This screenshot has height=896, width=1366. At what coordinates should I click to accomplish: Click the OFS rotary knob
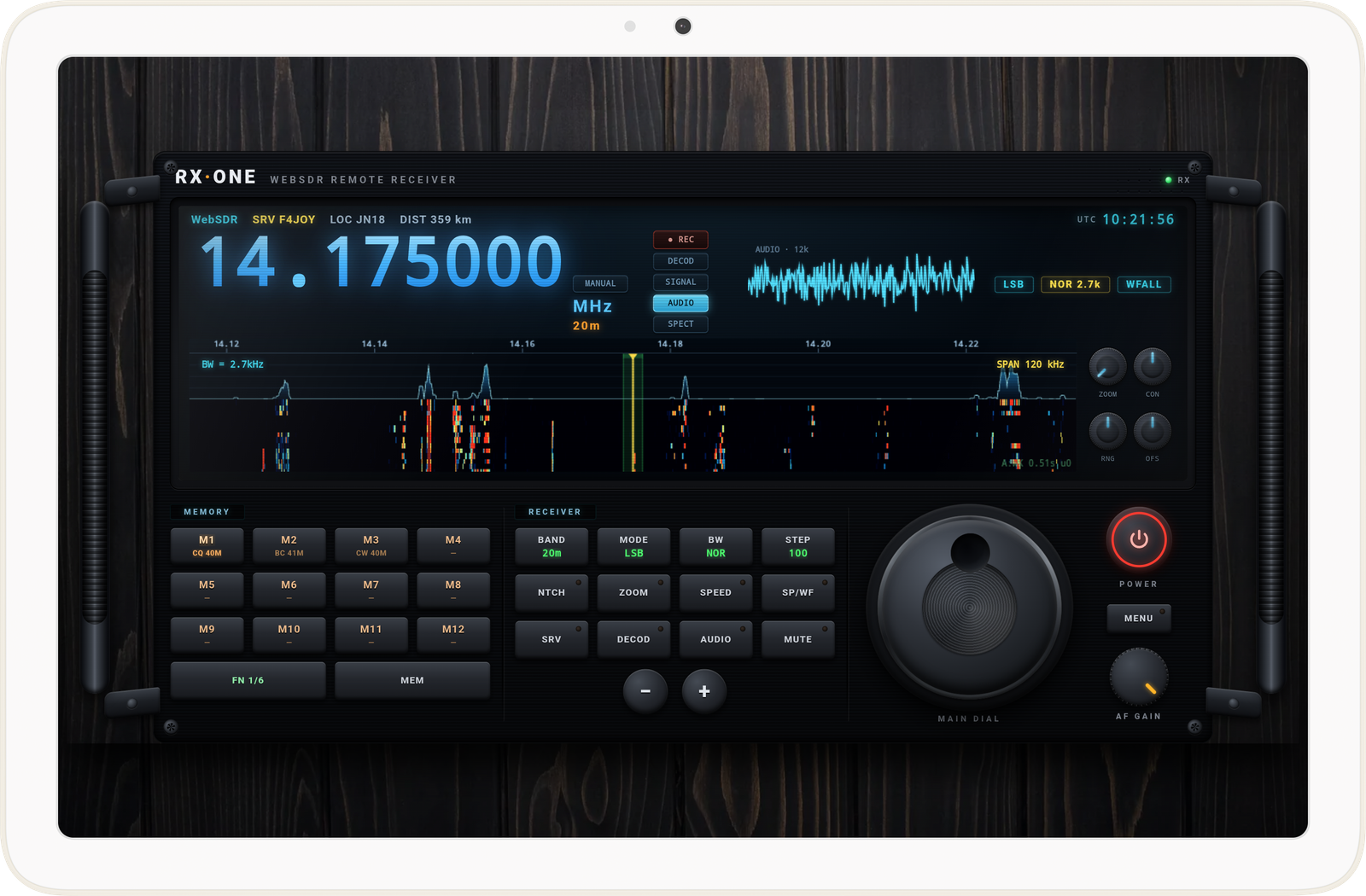pyautogui.click(x=1152, y=432)
